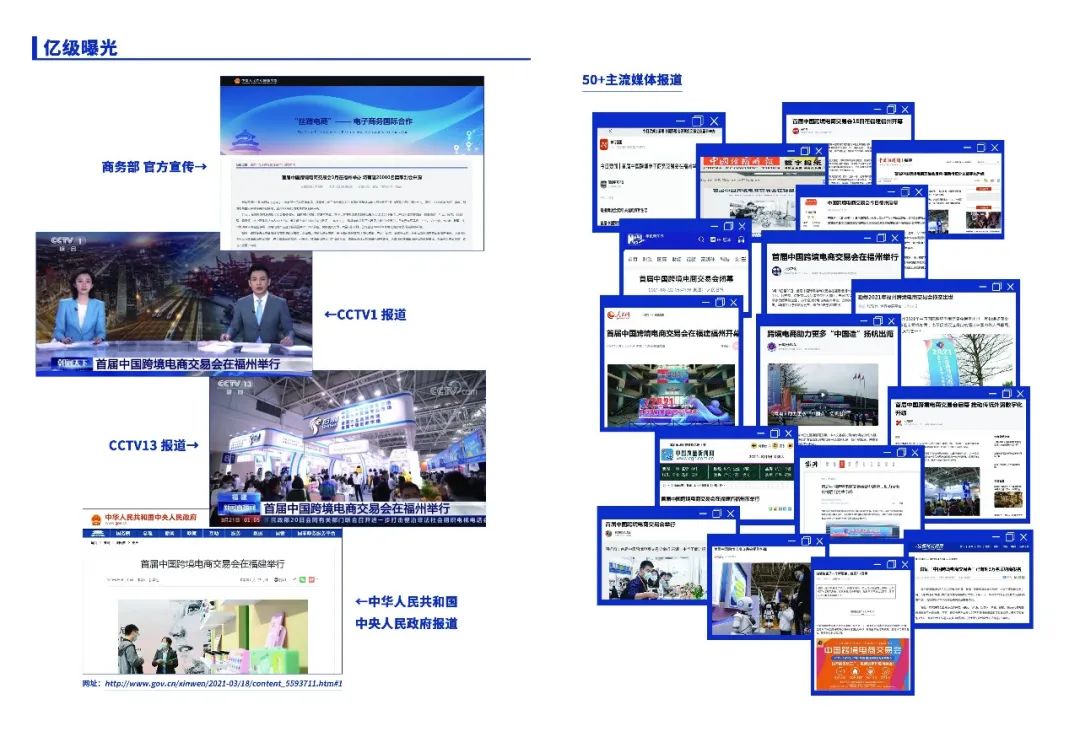Maximize the People's Daily article window
The width and height of the screenshot is (1080, 737).
[x=720, y=302]
